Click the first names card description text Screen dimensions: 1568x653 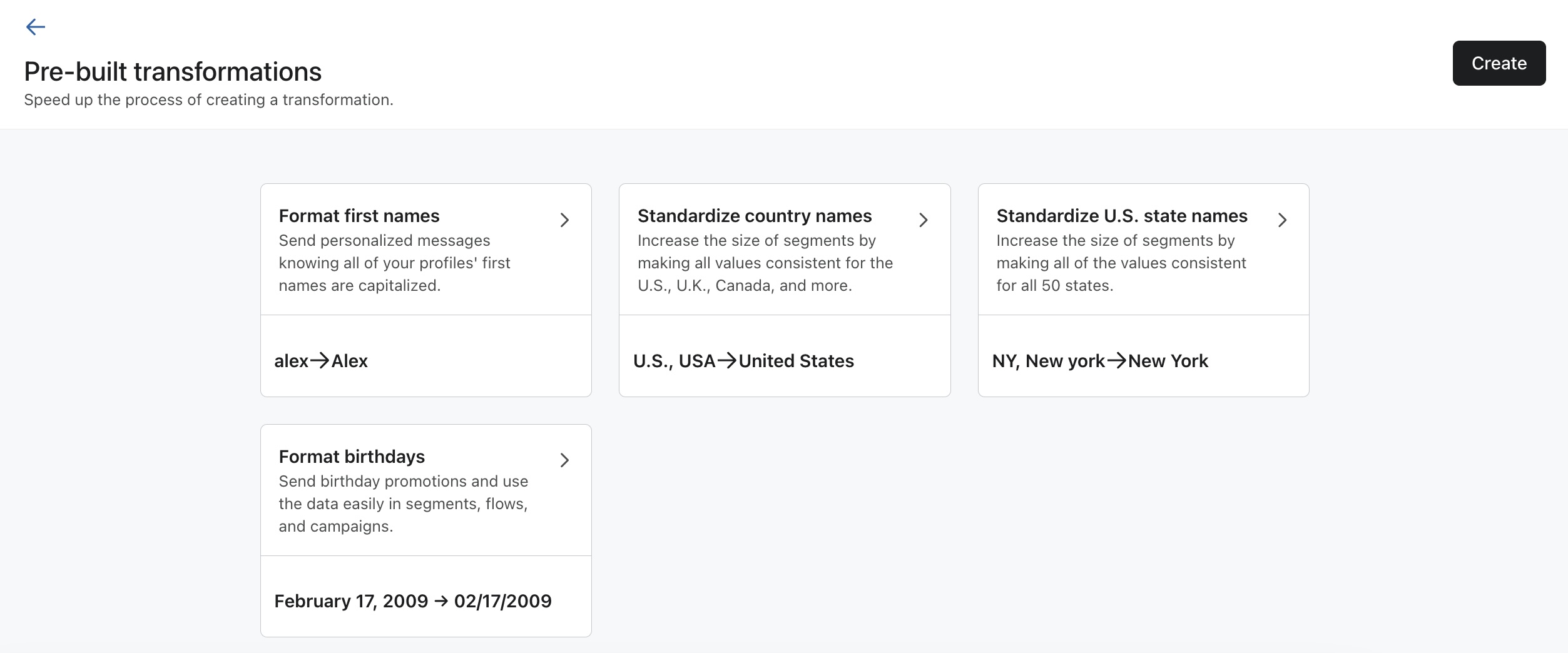click(x=394, y=263)
